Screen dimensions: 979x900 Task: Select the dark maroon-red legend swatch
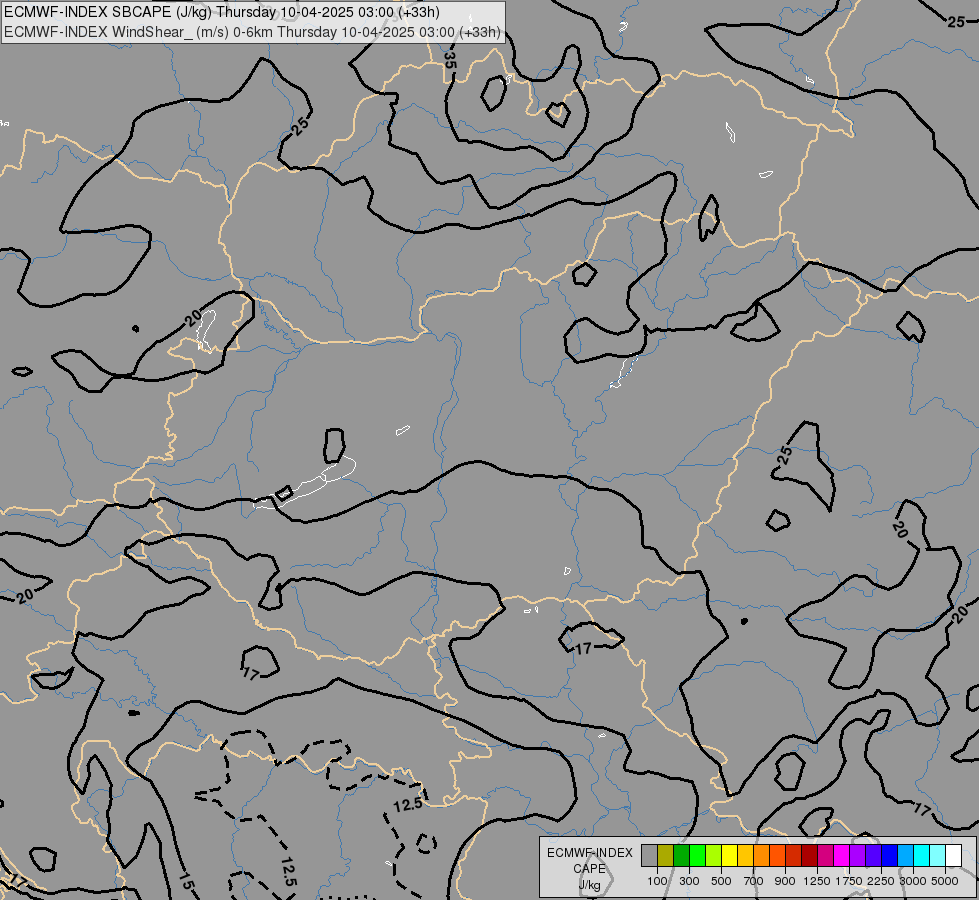(x=810, y=856)
